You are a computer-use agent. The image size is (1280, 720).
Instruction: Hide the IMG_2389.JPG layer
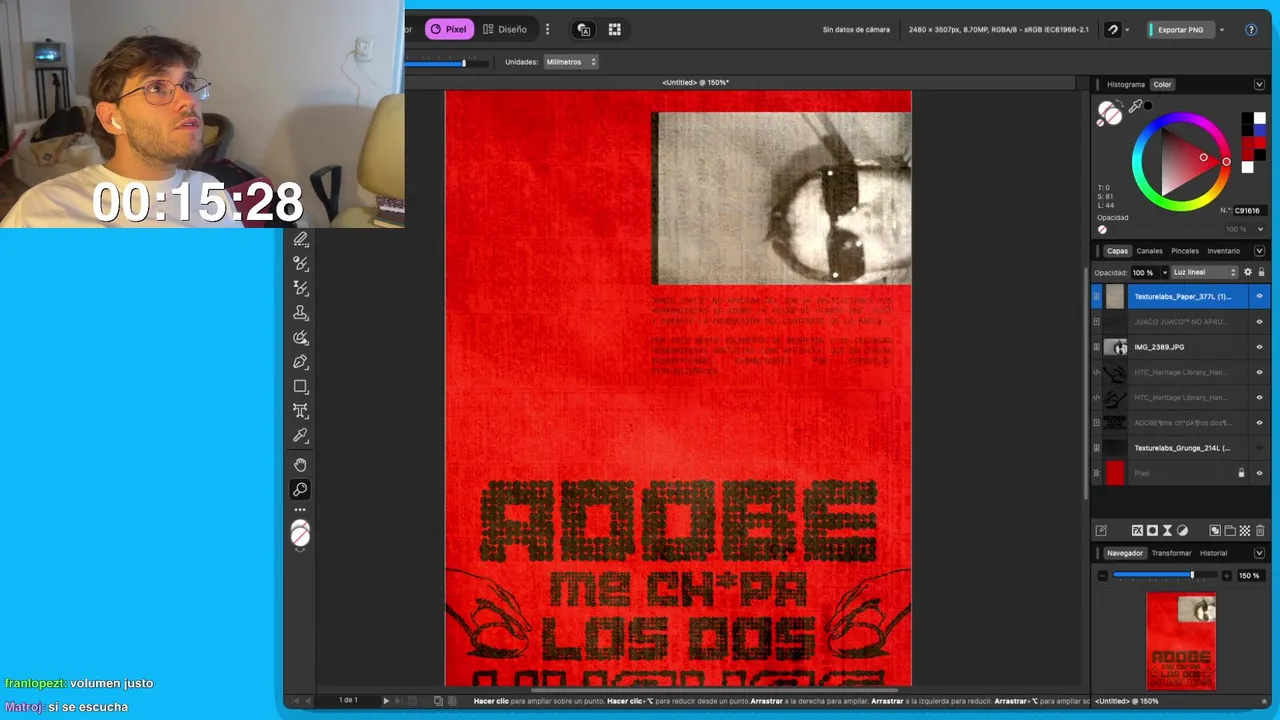click(x=1259, y=347)
